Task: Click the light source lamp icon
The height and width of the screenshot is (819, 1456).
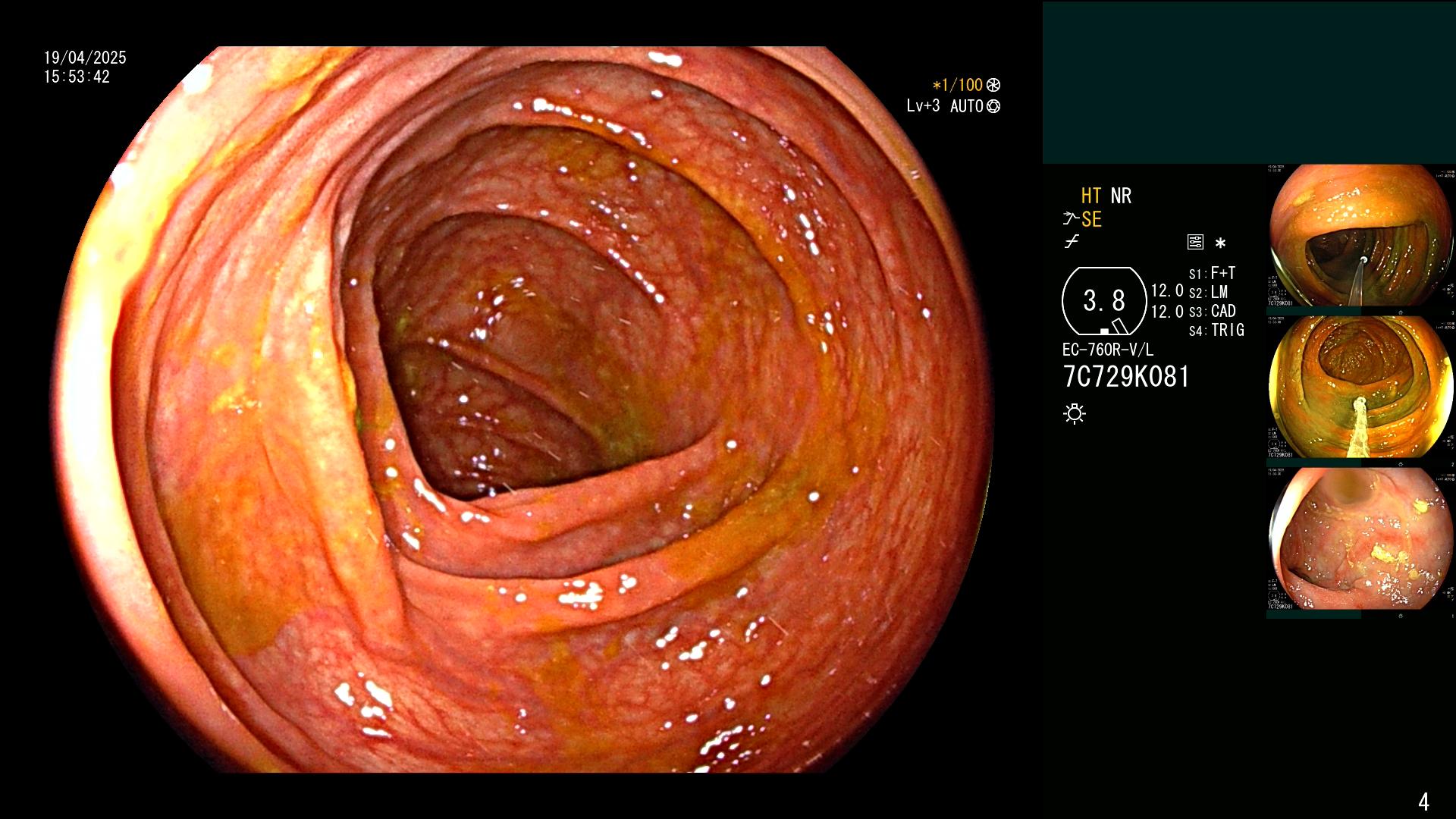Action: point(1075,413)
